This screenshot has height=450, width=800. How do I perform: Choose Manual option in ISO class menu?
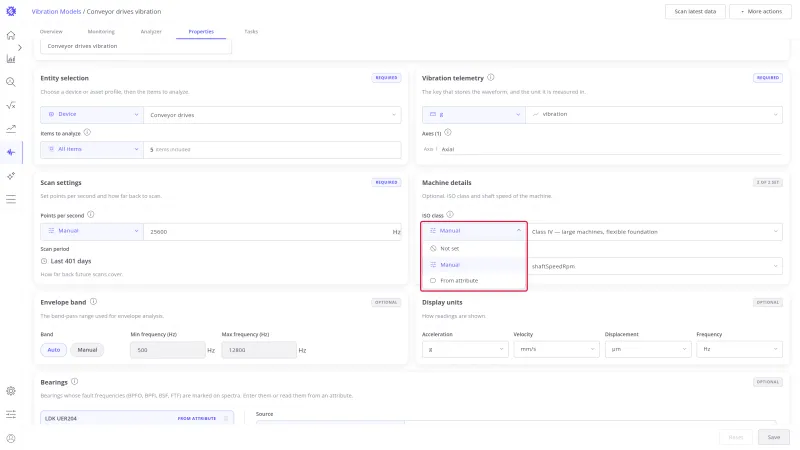pyautogui.click(x=474, y=265)
